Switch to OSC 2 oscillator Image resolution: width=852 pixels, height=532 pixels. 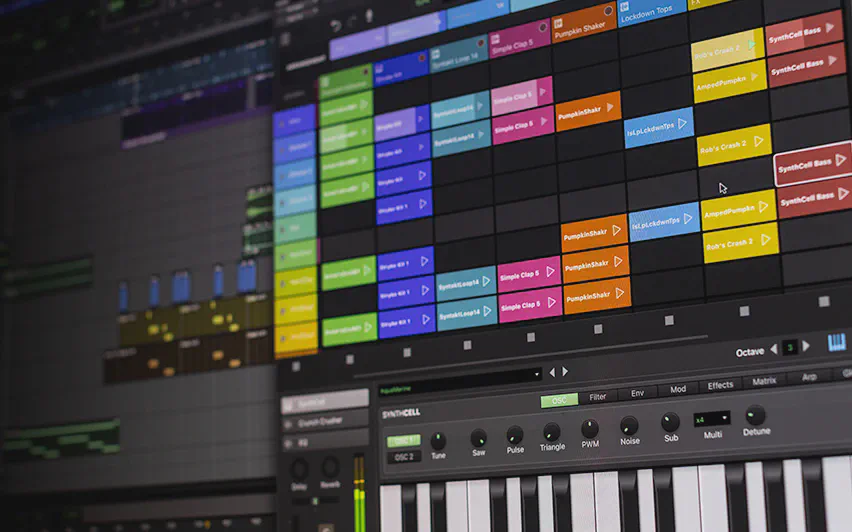point(402,457)
